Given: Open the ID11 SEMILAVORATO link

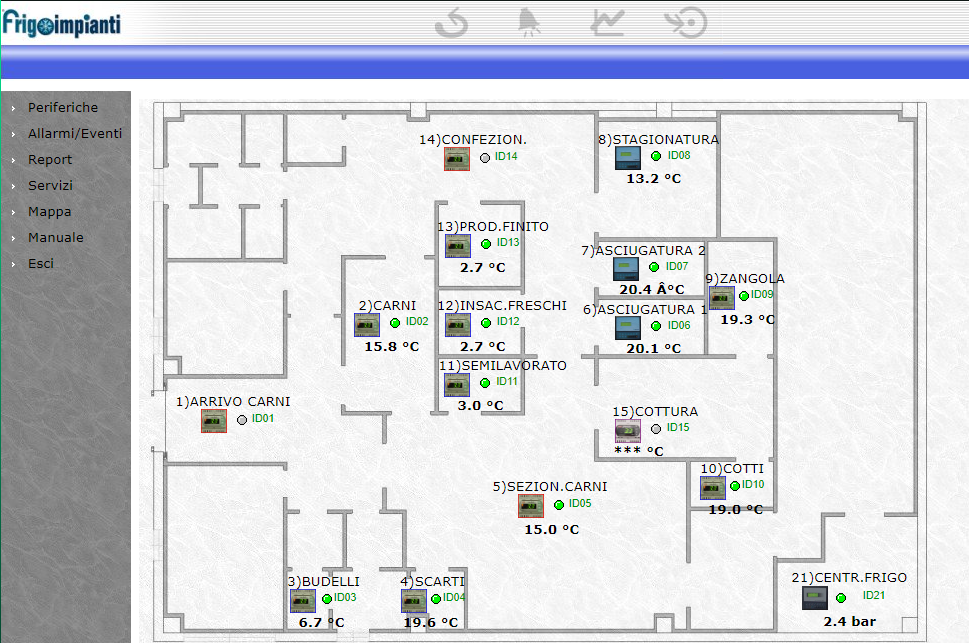Looking at the screenshot, I should [507, 381].
